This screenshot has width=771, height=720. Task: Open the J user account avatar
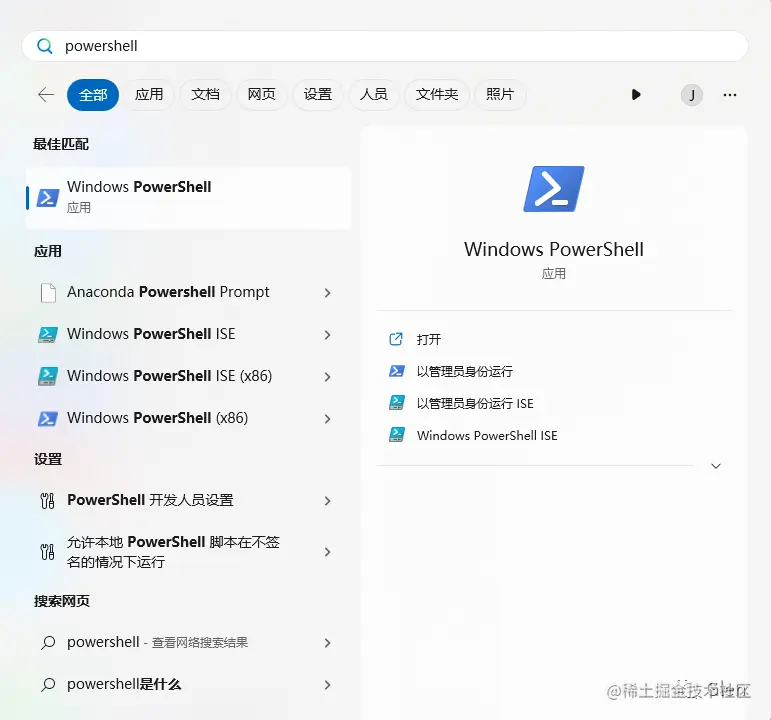pyautogui.click(x=691, y=94)
